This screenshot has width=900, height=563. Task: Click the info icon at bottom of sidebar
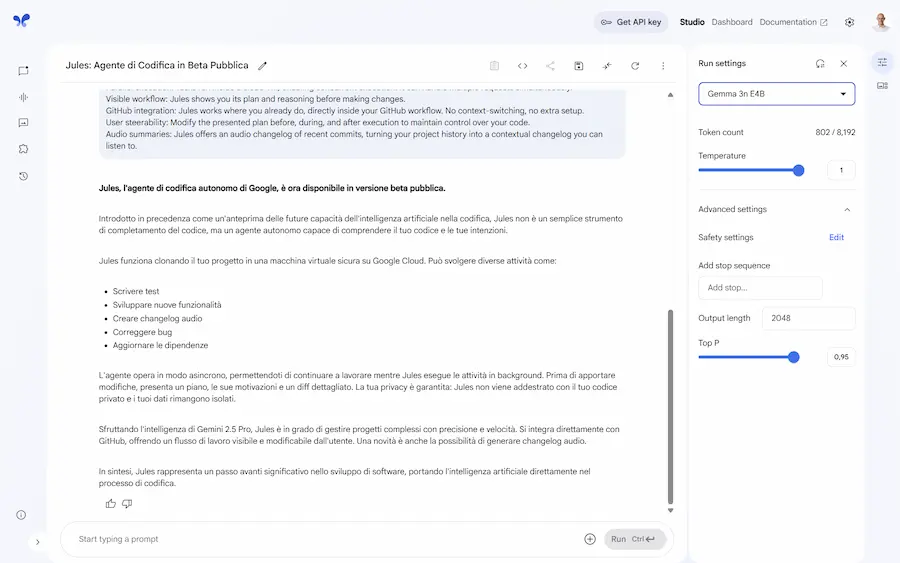21,515
